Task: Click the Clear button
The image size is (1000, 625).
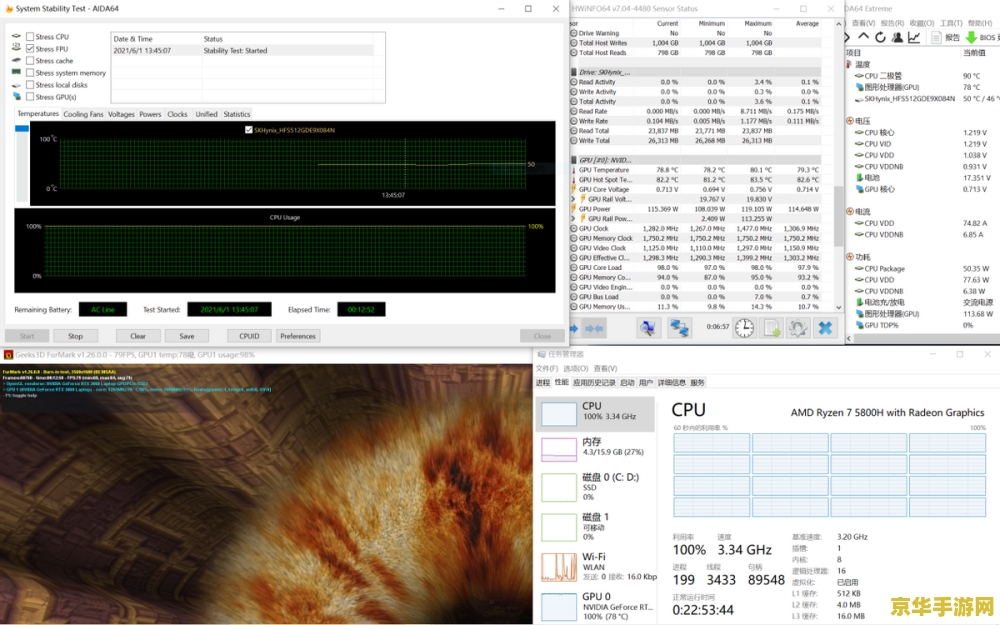Action: tap(138, 336)
